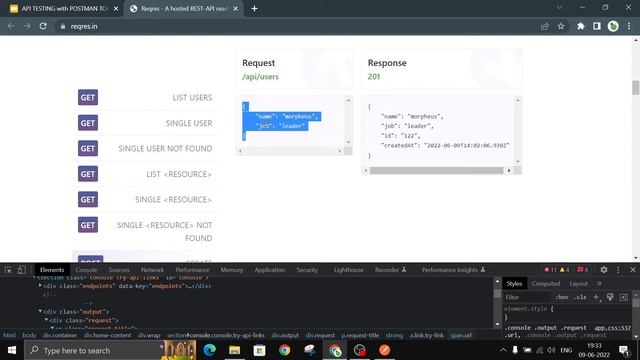
Task: Open Chrome three-dot menu
Action: click(629, 26)
